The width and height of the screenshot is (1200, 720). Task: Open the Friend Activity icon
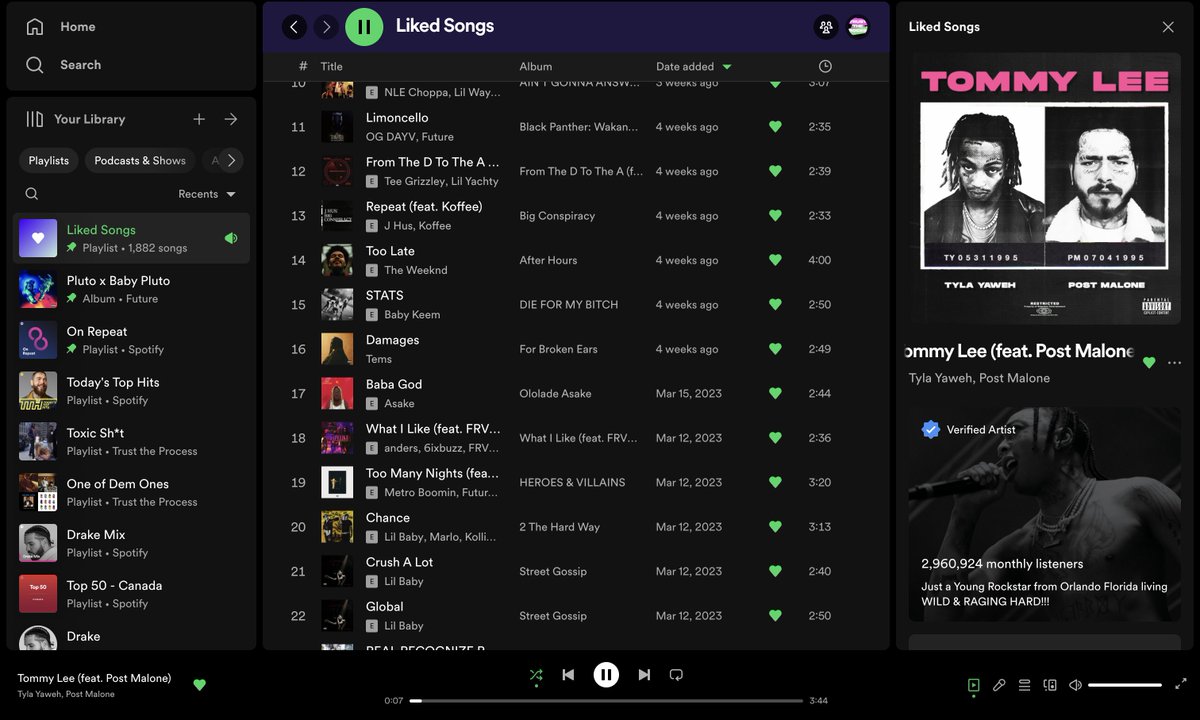826,27
